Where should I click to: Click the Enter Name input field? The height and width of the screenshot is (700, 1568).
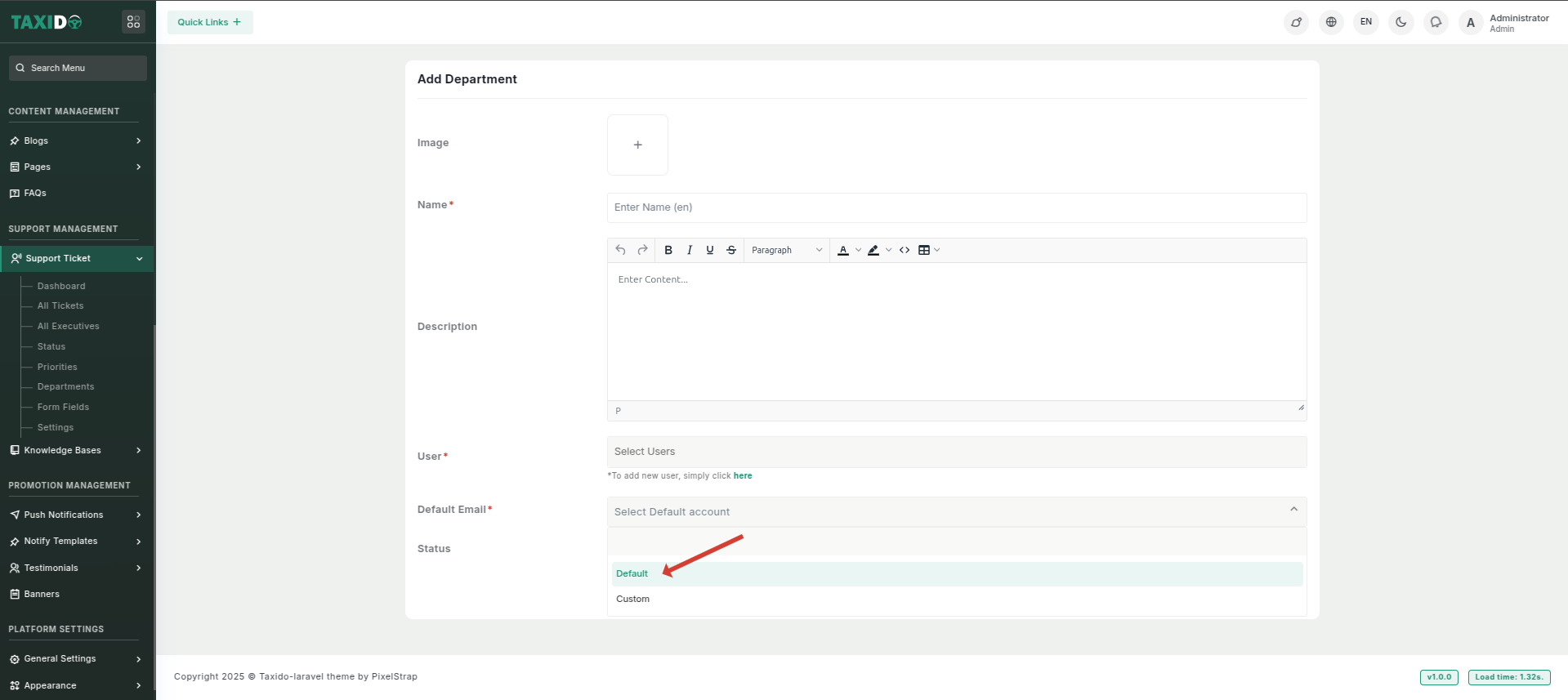(956, 207)
